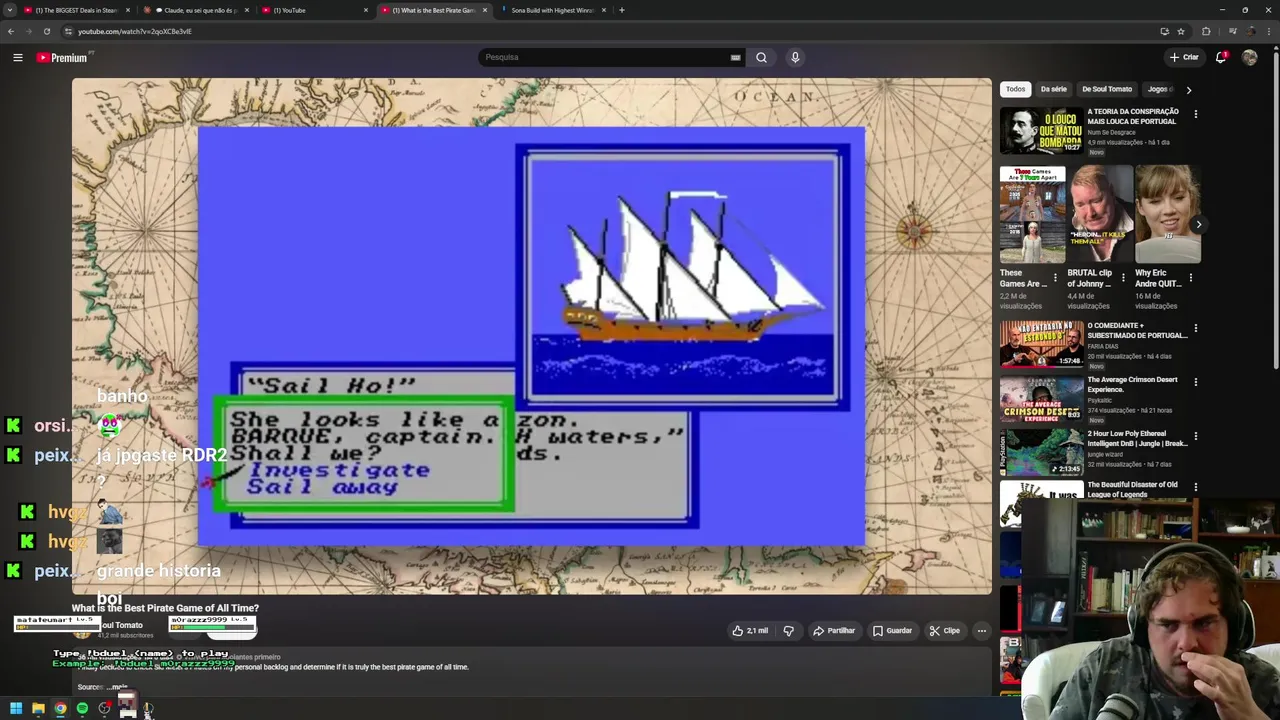Screen dimensions: 1280x720
Task: Open a new browser tab
Action: (x=622, y=10)
